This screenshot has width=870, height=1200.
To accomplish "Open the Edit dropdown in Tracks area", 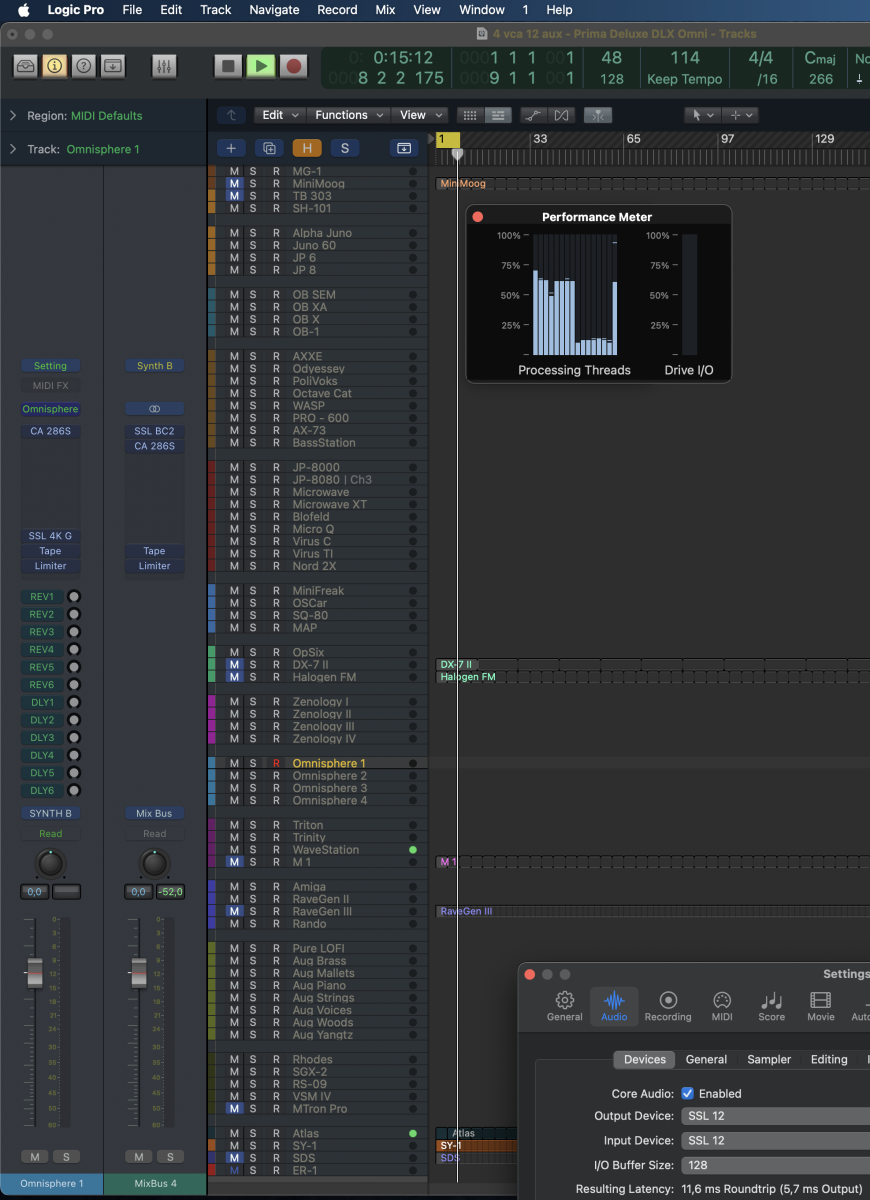I will pyautogui.click(x=279, y=115).
